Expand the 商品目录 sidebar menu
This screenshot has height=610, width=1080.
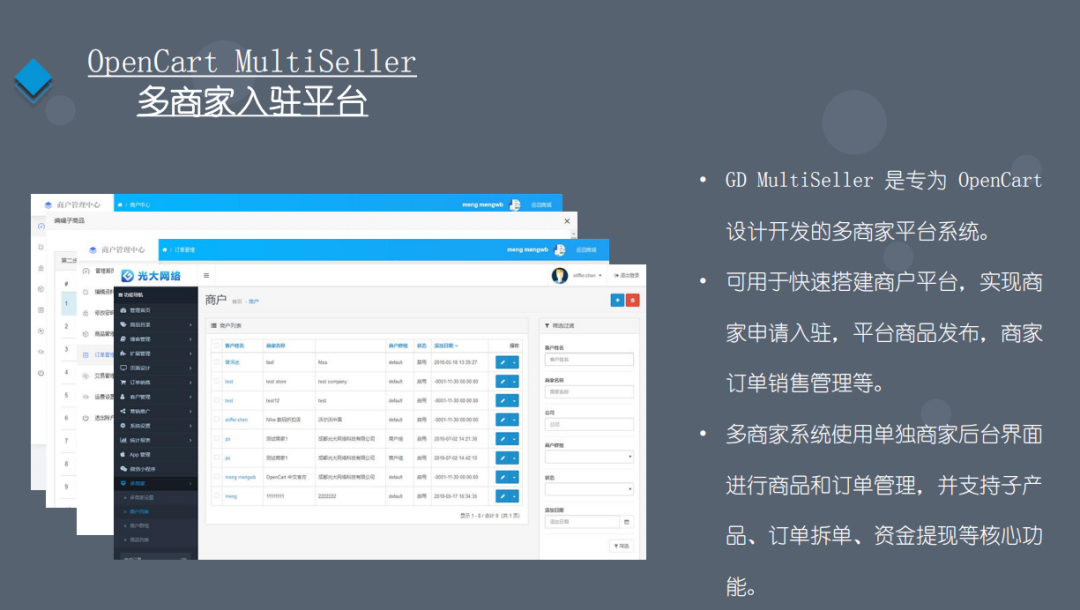coord(156,324)
